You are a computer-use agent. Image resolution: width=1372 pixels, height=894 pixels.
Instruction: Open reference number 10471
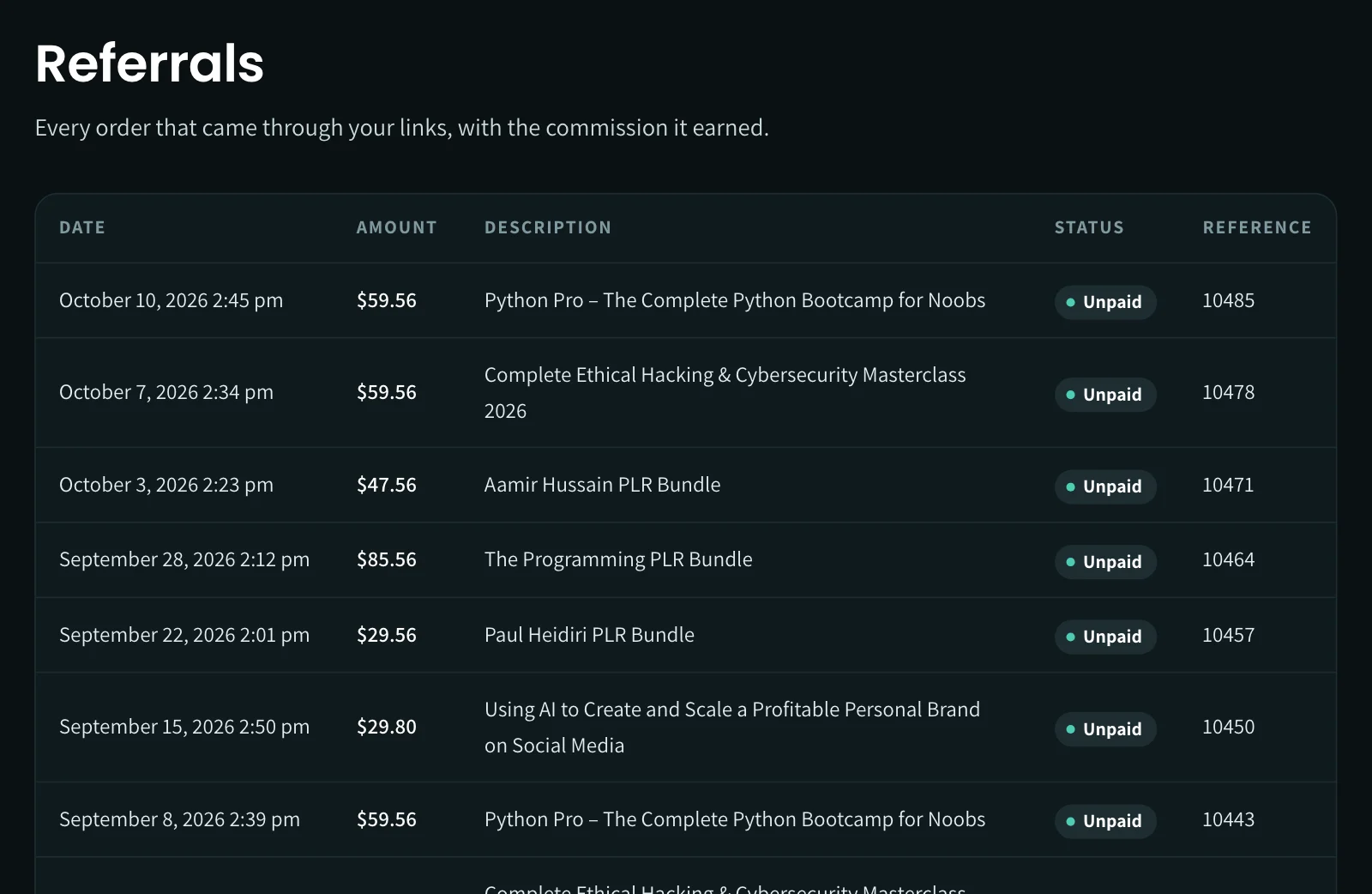[x=1228, y=485]
